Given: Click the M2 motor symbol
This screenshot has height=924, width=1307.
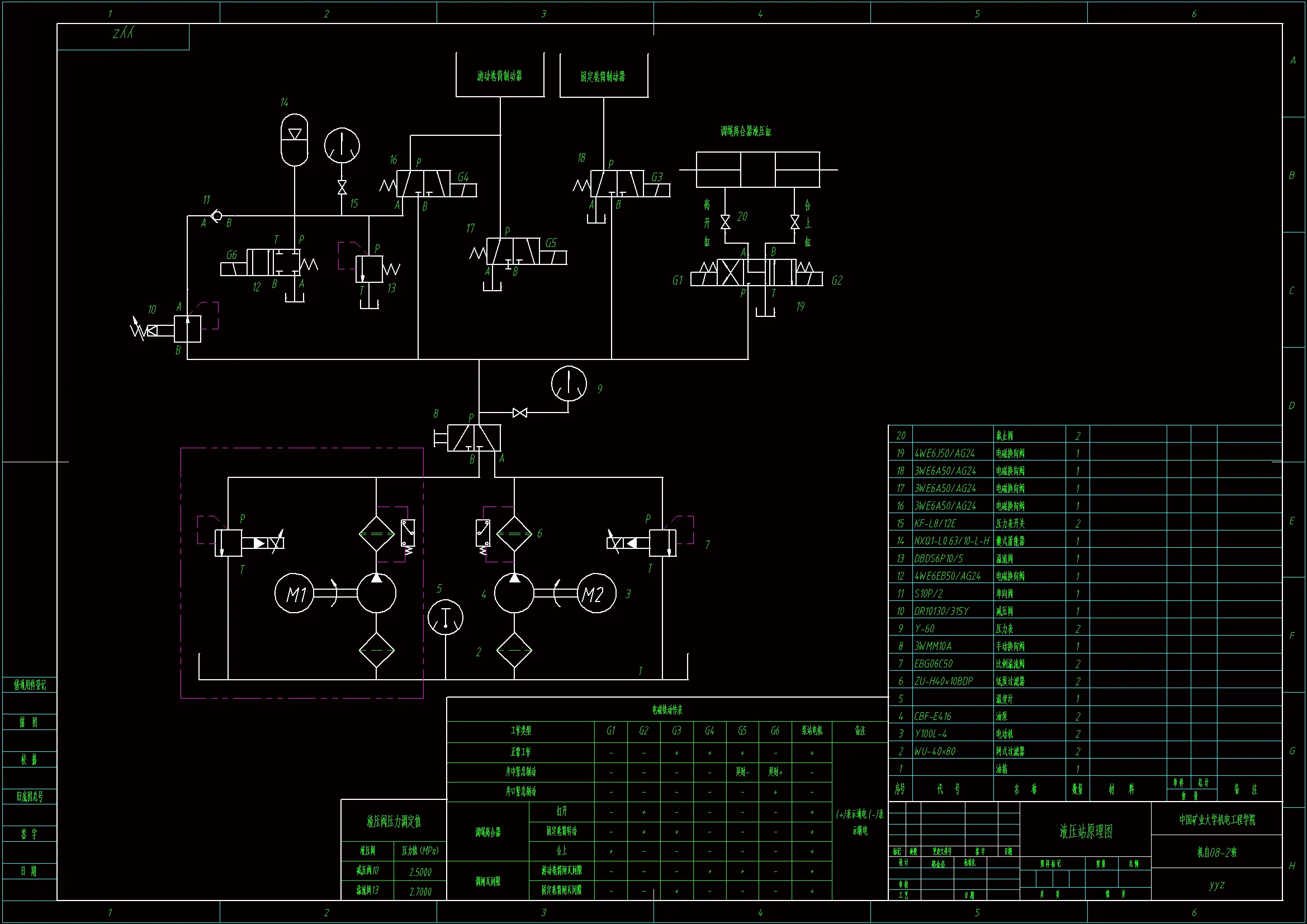Looking at the screenshot, I should (596, 594).
